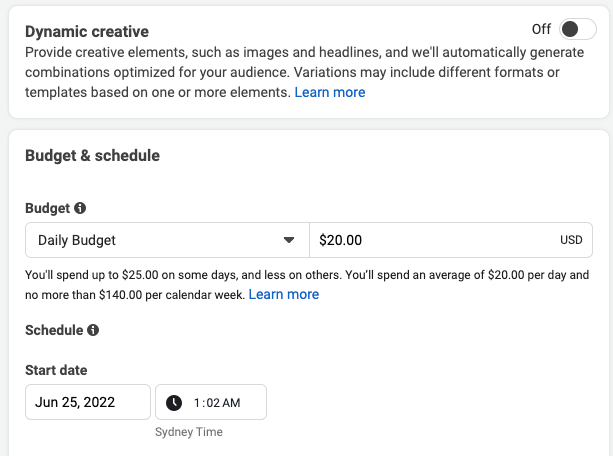This screenshot has width=613, height=456.
Task: Click the USD currency label
Action: pyautogui.click(x=572, y=241)
